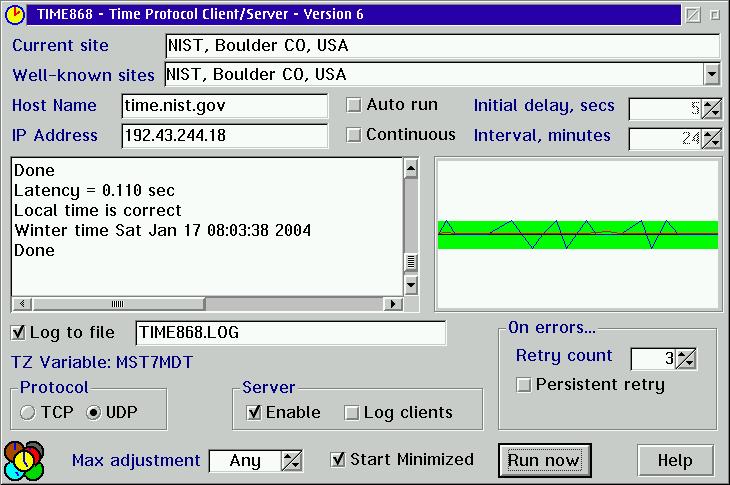This screenshot has width=730, height=485.
Task: Click the Host Name input field
Action: tap(224, 106)
